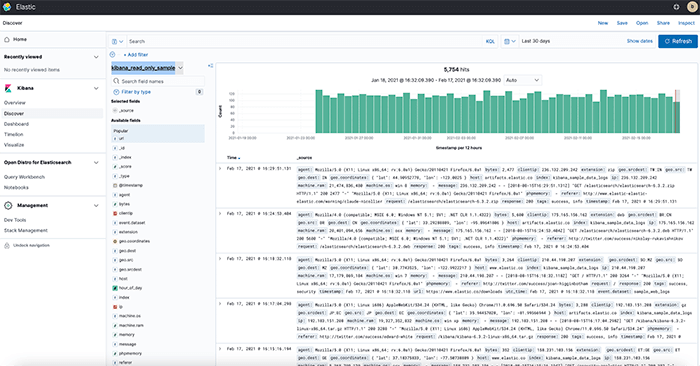Collapse the field sidebar with arrow icon

tap(210, 66)
